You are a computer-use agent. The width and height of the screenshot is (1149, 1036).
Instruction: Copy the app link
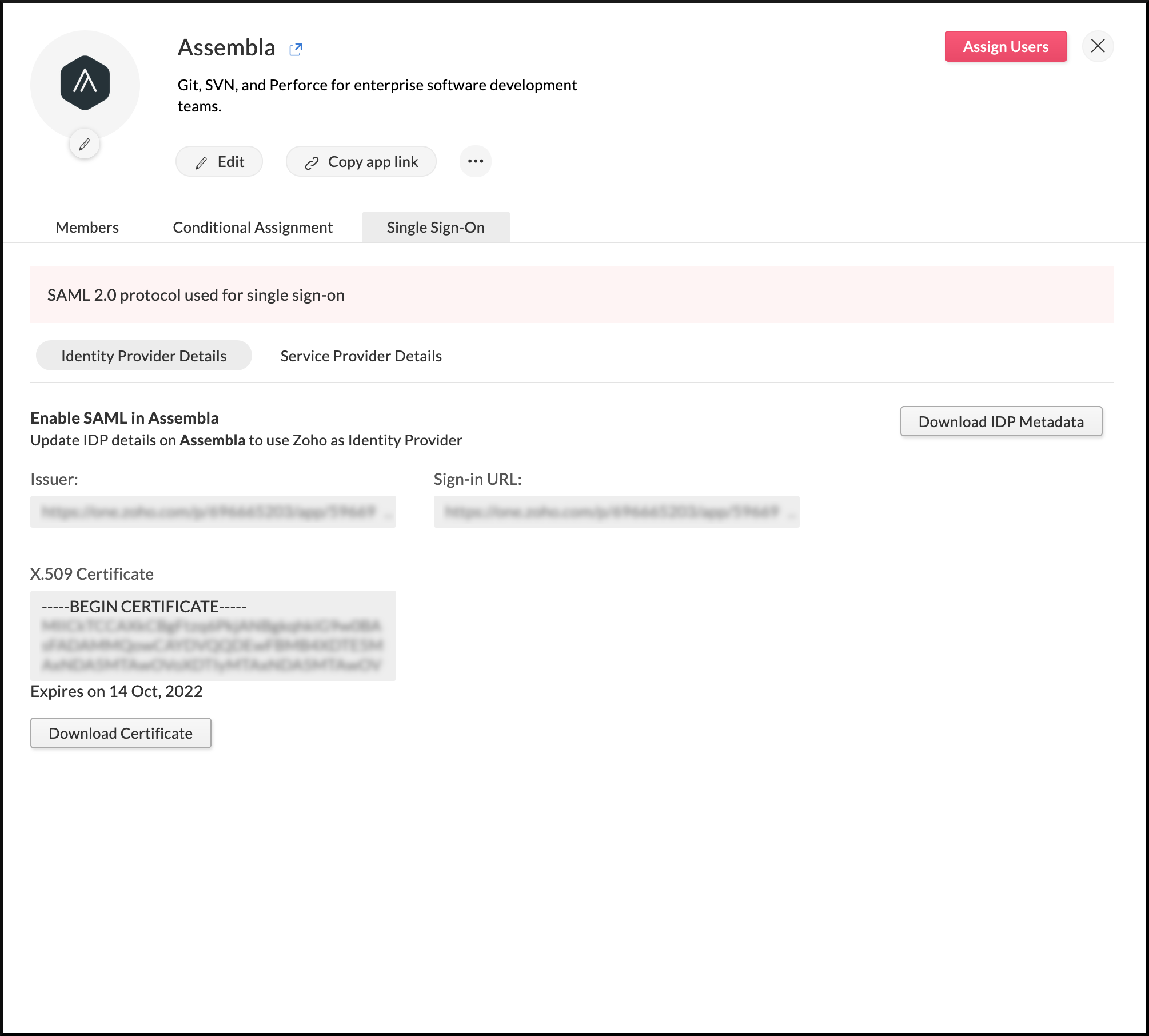[x=361, y=162]
